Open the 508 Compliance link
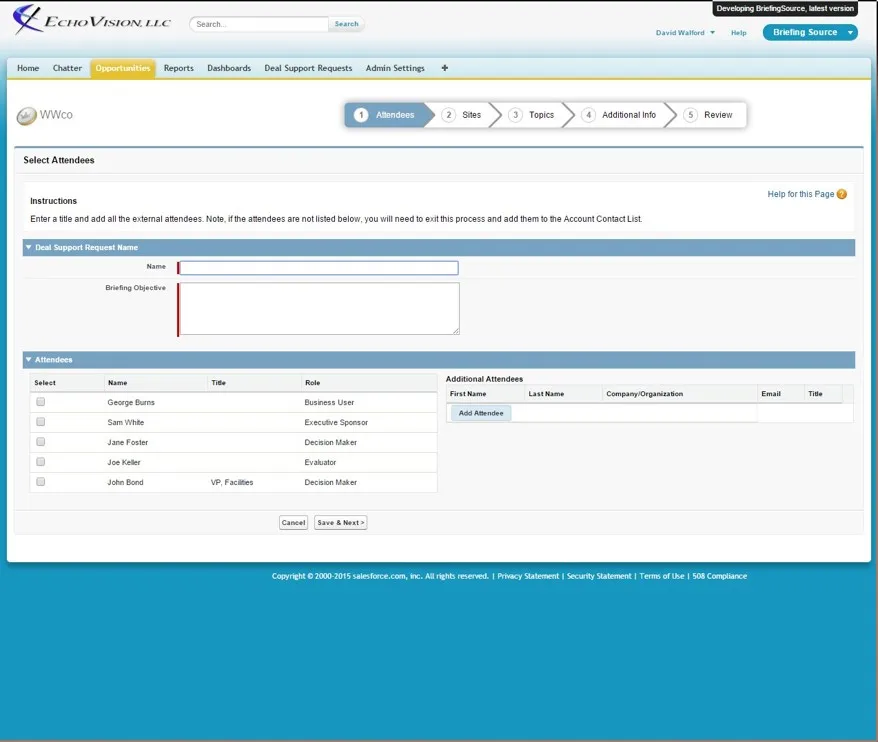Screen dimensions: 878x742 click(x=720, y=576)
